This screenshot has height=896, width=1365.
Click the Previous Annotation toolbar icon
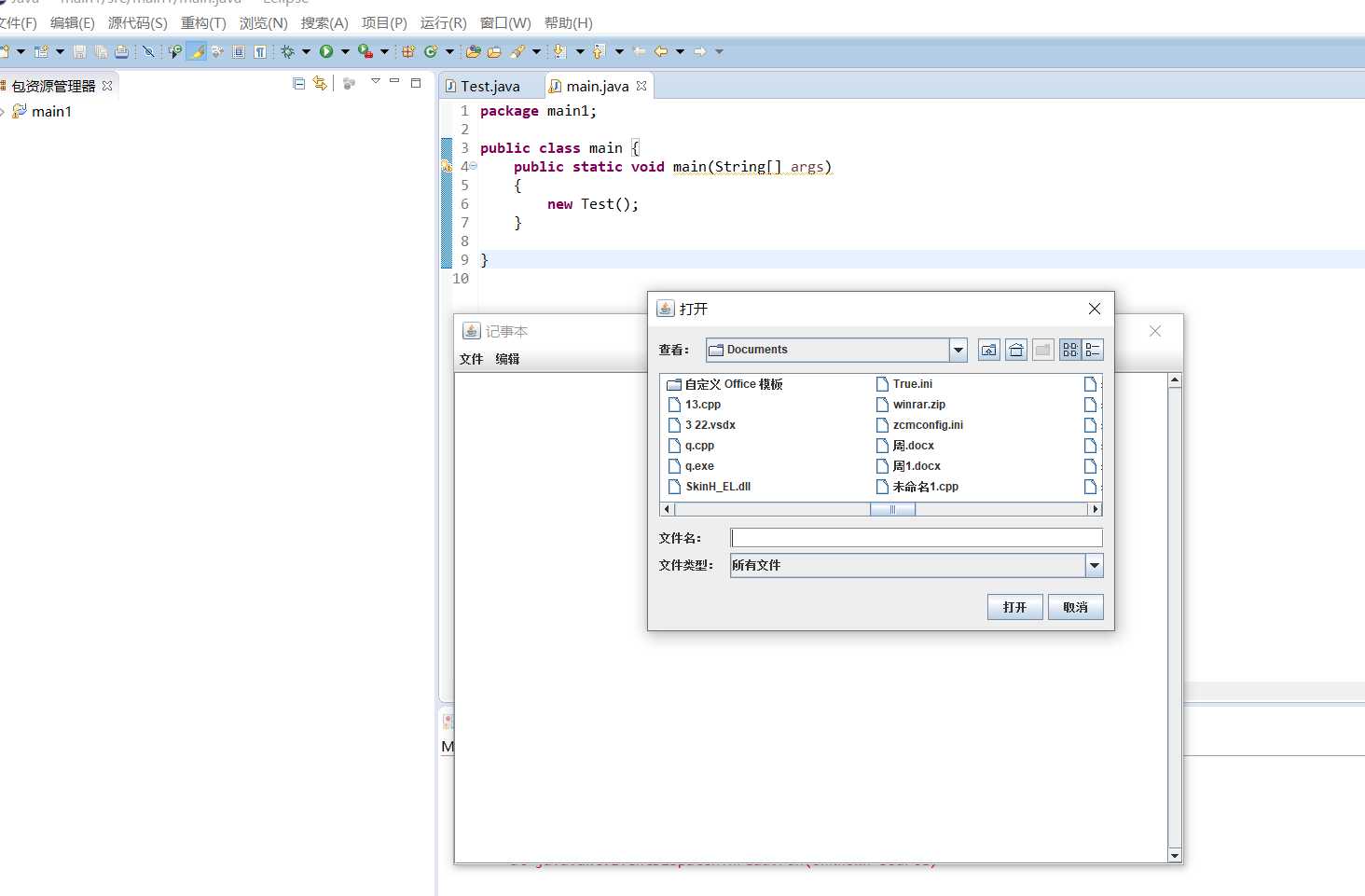click(x=599, y=52)
